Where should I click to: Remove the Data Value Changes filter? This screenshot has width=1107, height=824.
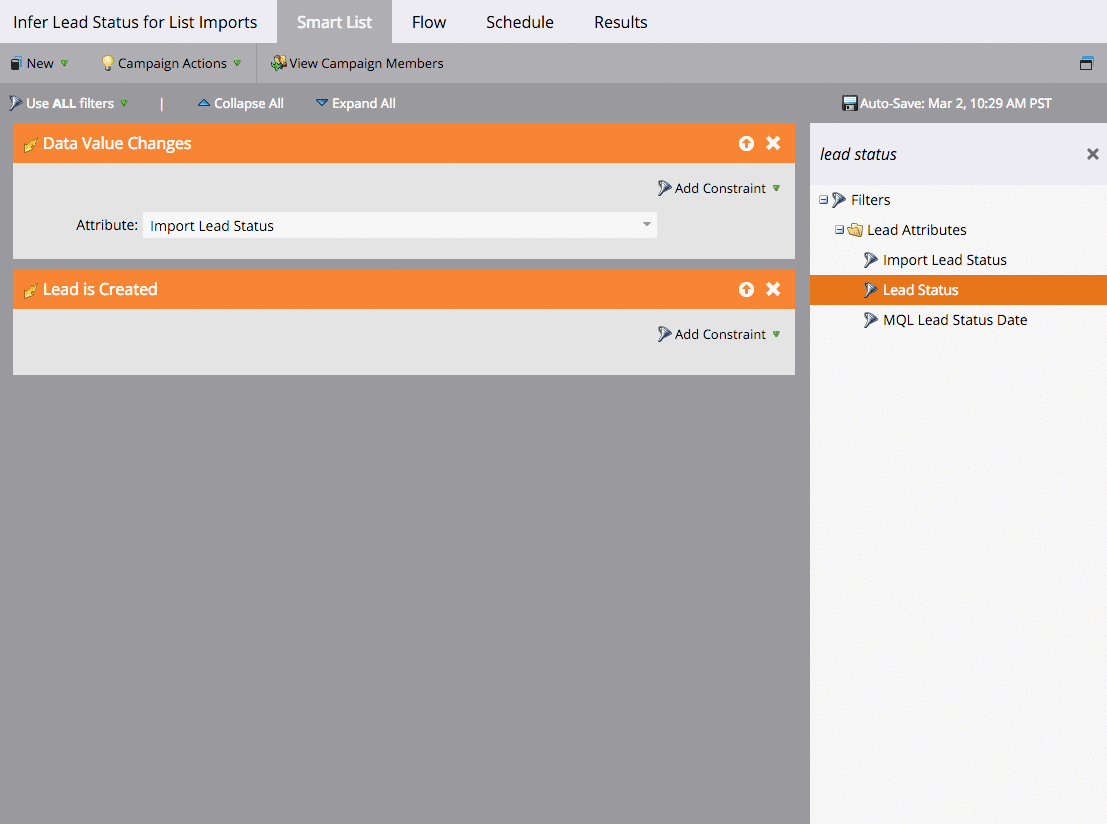(772, 143)
